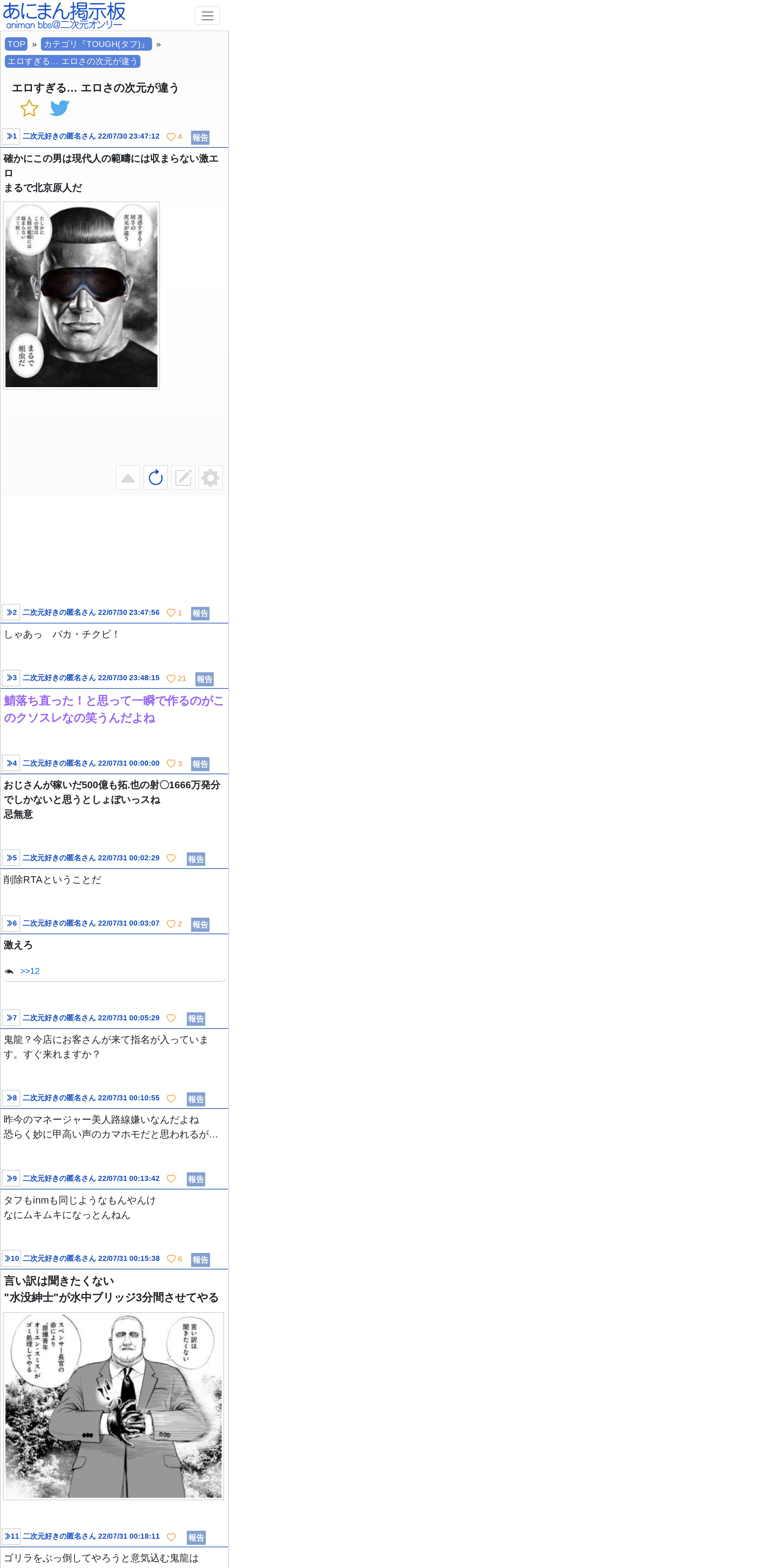Favorite this thread with star icon
This screenshot has height=1568, width=784.
(x=29, y=108)
